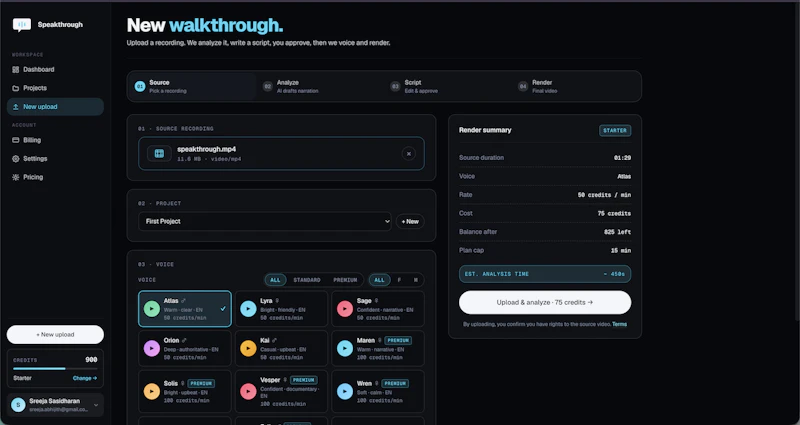Click the + New upload button at sidebar bottom
Viewport: 800px width, 425px height.
55,335
